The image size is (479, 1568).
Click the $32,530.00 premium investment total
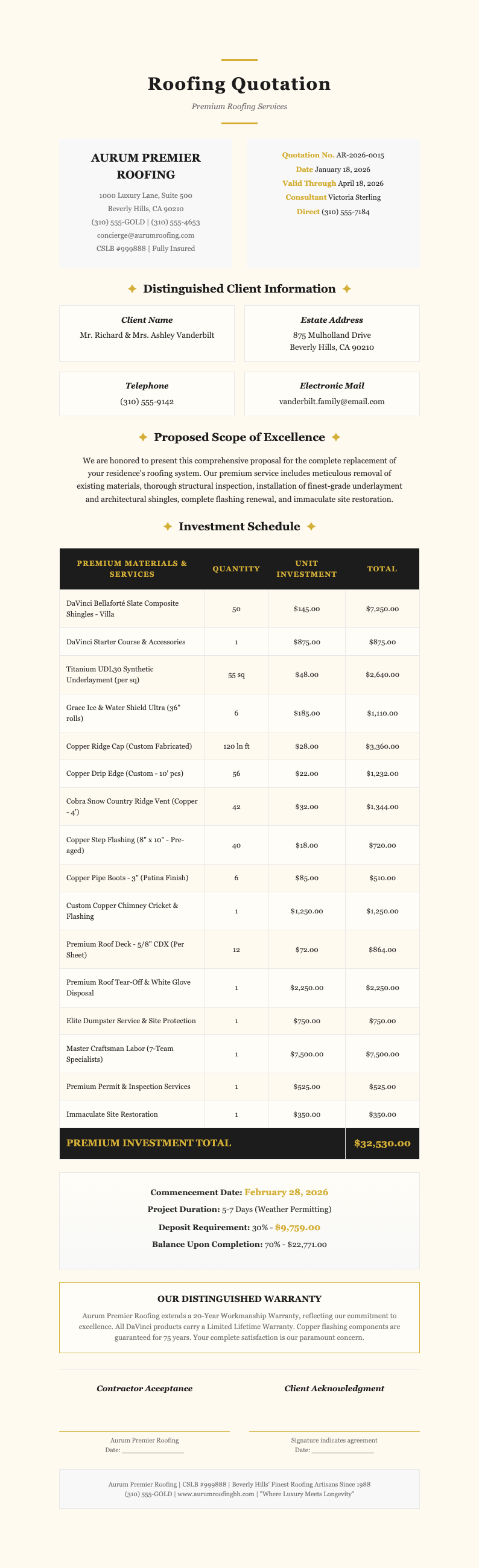point(382,1144)
